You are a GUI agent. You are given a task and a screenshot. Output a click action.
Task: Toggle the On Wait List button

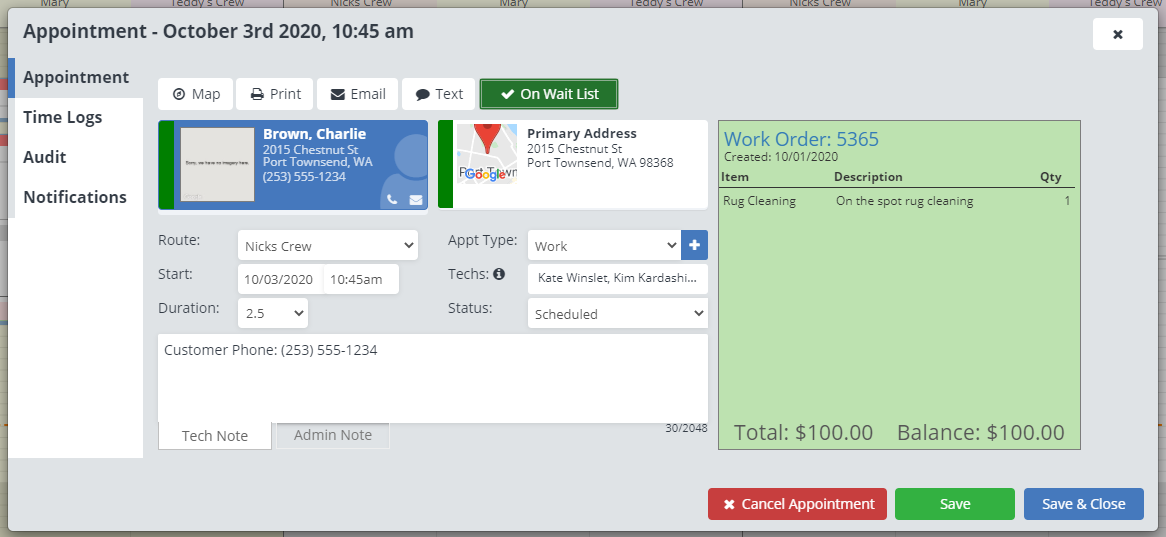[549, 94]
